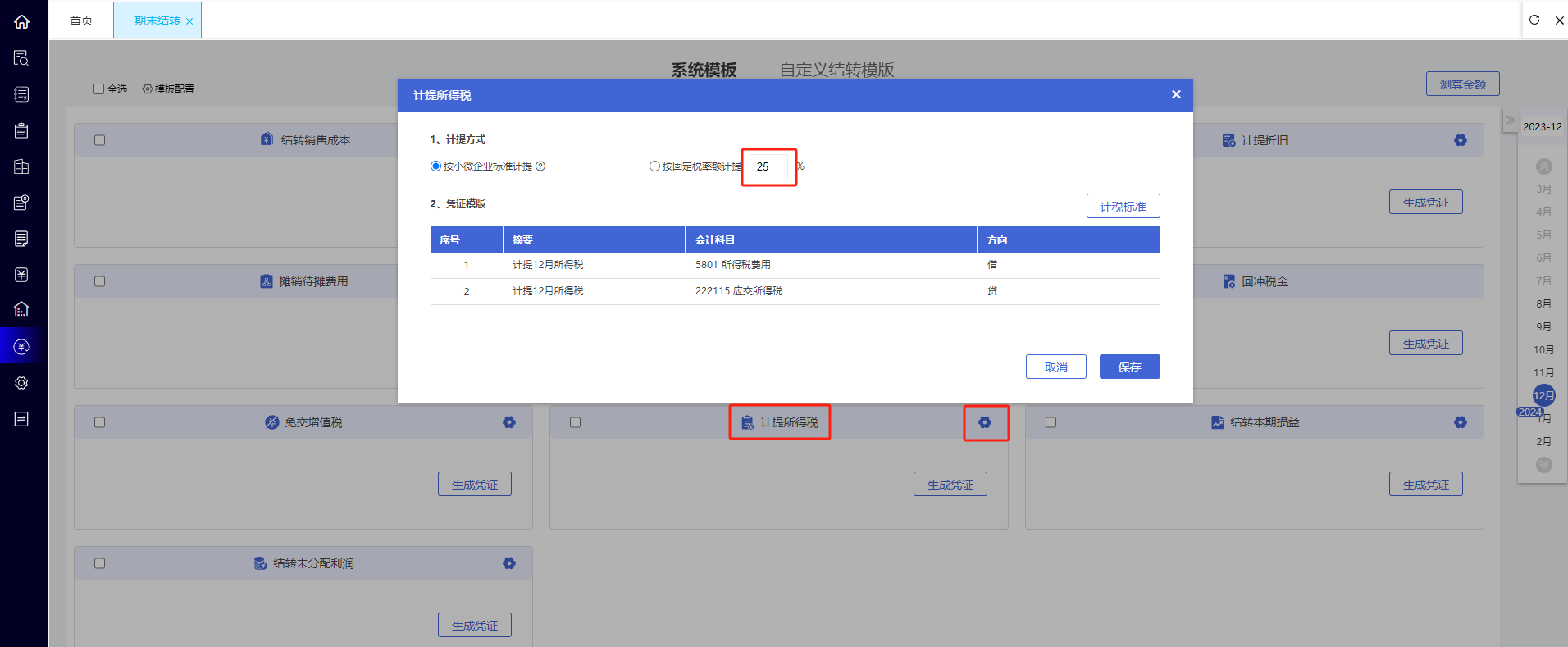Viewport: 1568px width, 647px height.
Task: Click 生成凭证 on 结转本期损益 card
Action: tap(1426, 484)
